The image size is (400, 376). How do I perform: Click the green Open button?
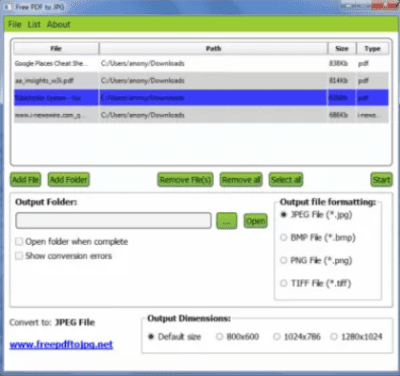(x=255, y=221)
